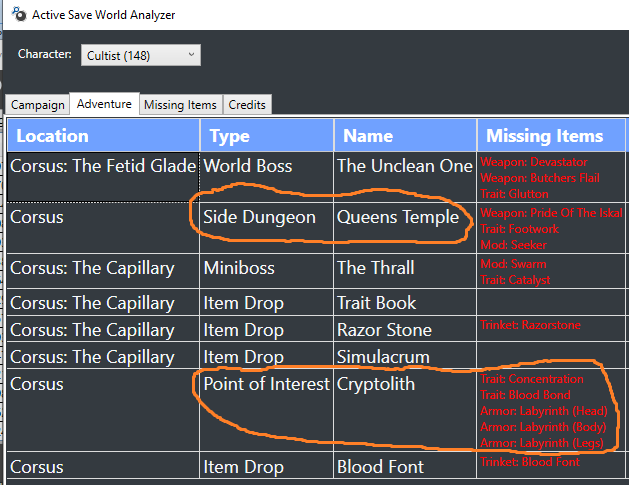This screenshot has width=629, height=485.
Task: Open the Character dropdown showing Cultist (148)
Action: click(141, 55)
